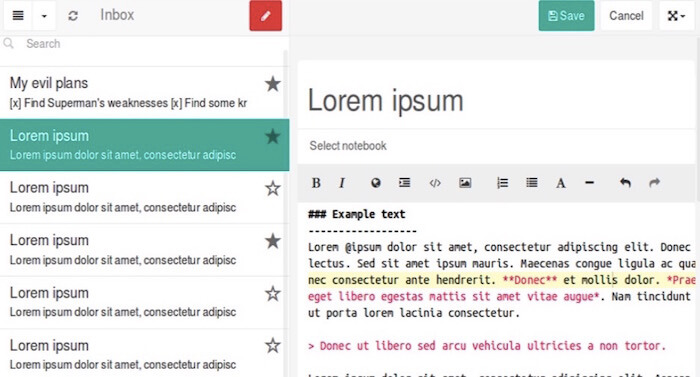
Task: Toggle star on the selected Lorem ipsum note
Action: [x=273, y=136]
